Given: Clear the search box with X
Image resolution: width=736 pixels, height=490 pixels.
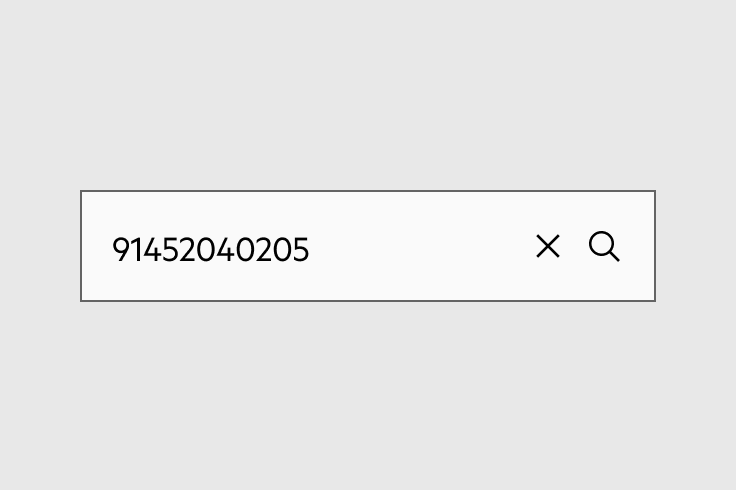Looking at the screenshot, I should [548, 246].
